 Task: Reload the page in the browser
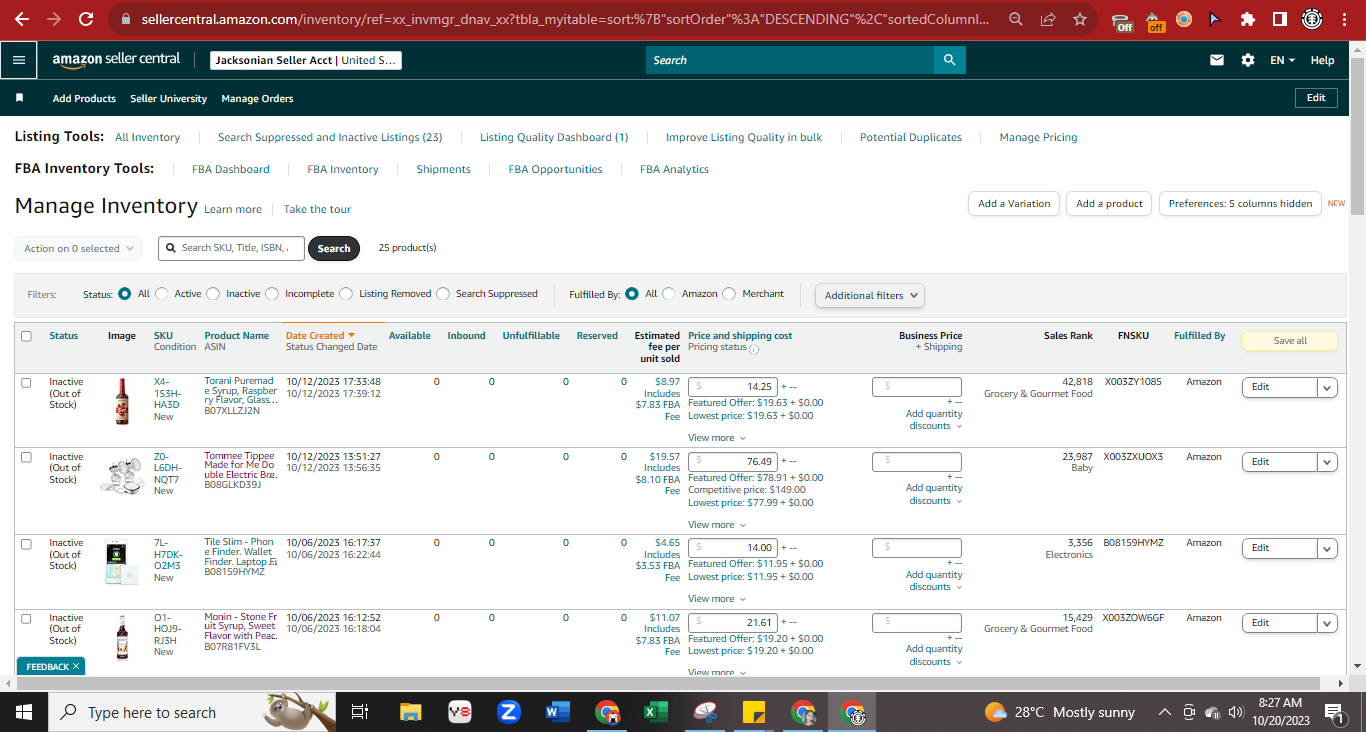point(86,19)
